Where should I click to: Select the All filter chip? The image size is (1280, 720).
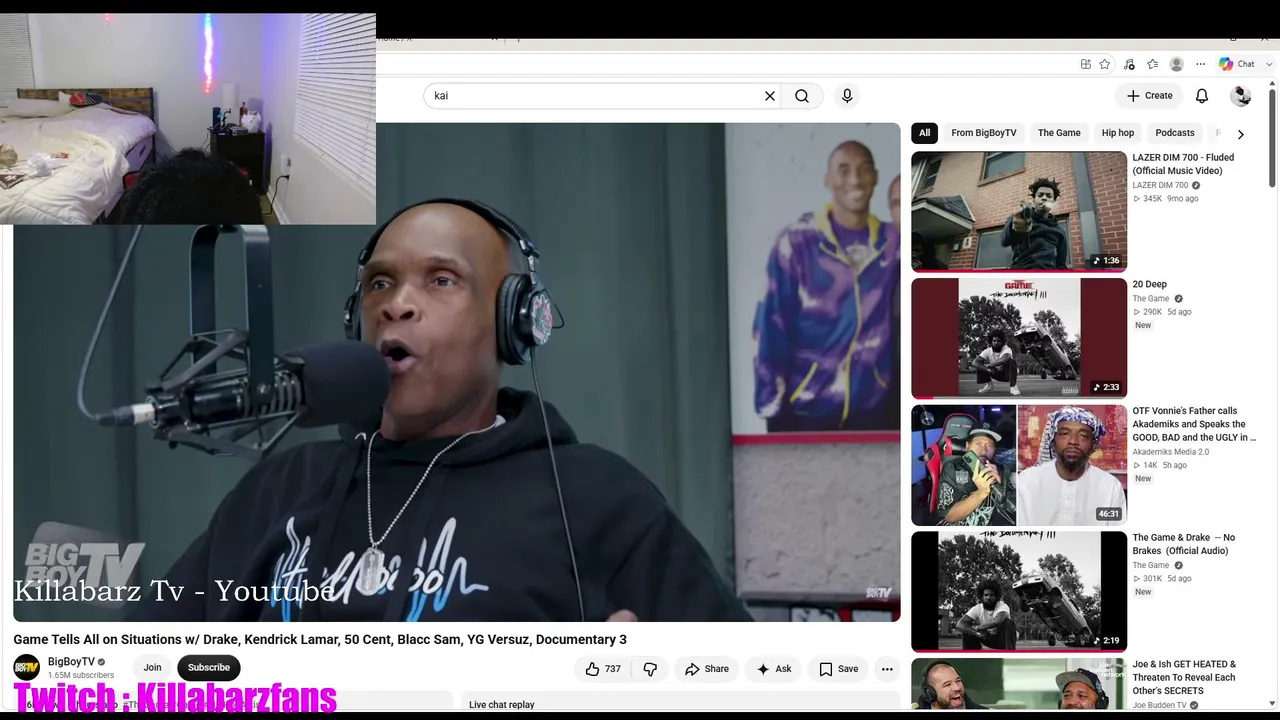pos(925,133)
